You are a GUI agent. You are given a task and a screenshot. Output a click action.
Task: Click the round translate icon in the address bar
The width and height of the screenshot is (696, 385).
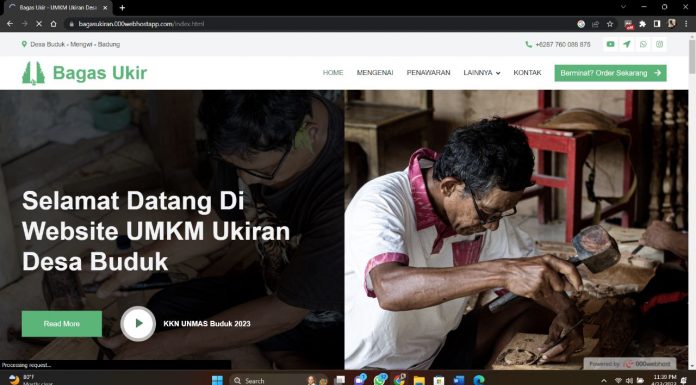click(x=581, y=24)
